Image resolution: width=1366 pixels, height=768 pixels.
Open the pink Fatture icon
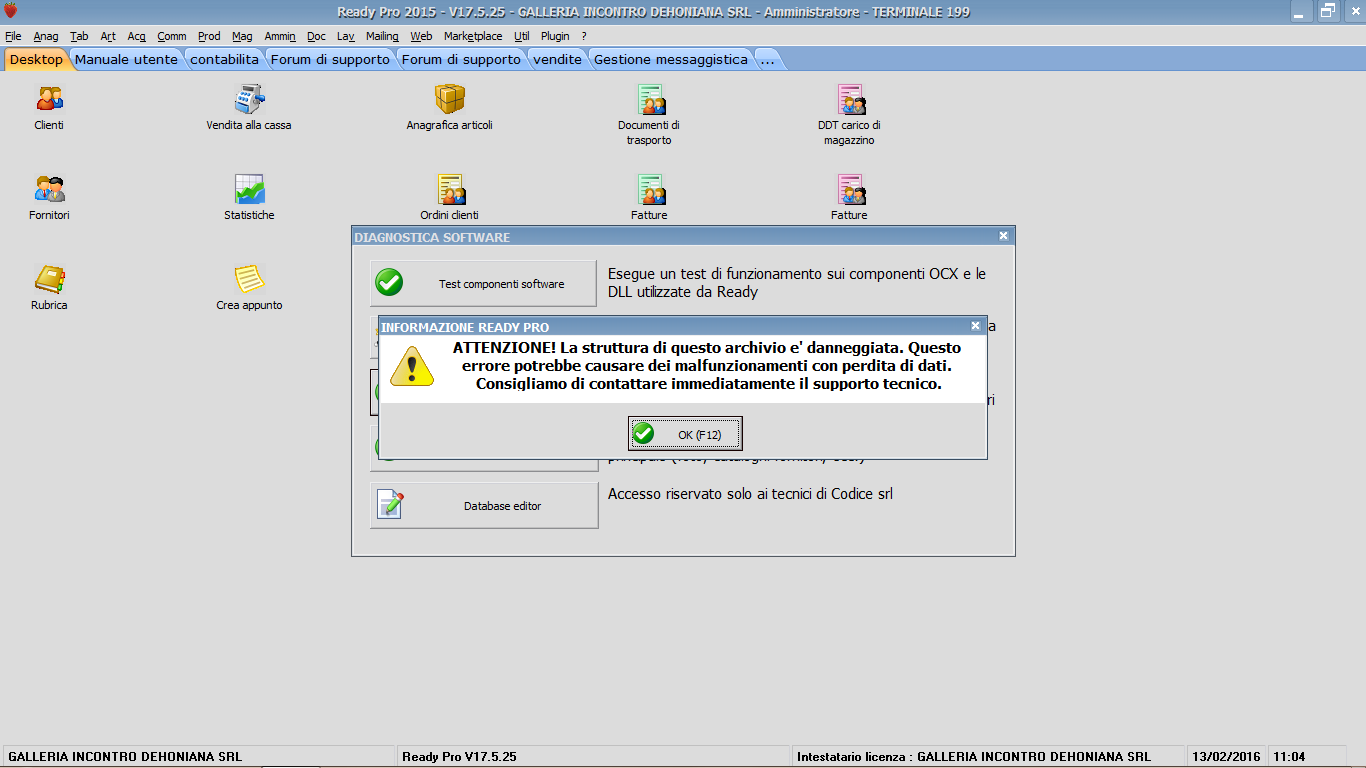click(850, 189)
